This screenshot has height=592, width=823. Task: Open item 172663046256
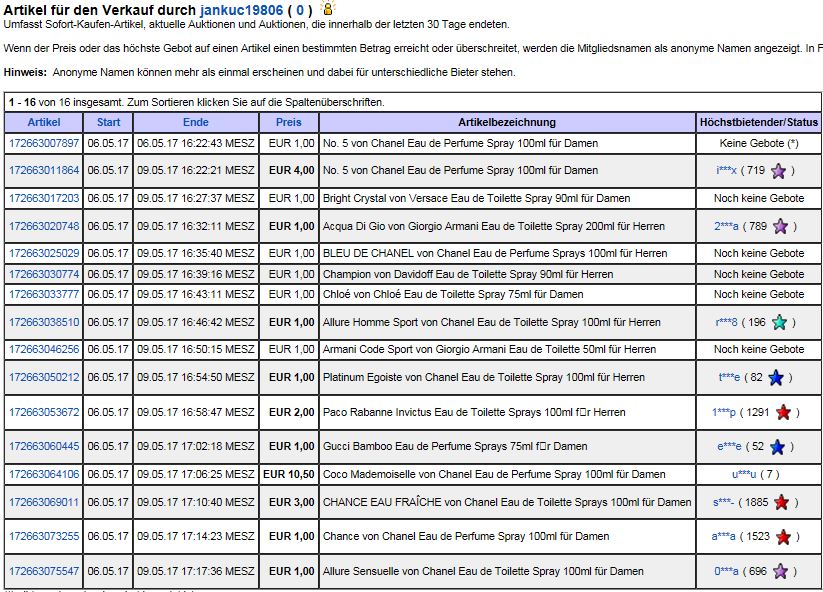point(44,349)
